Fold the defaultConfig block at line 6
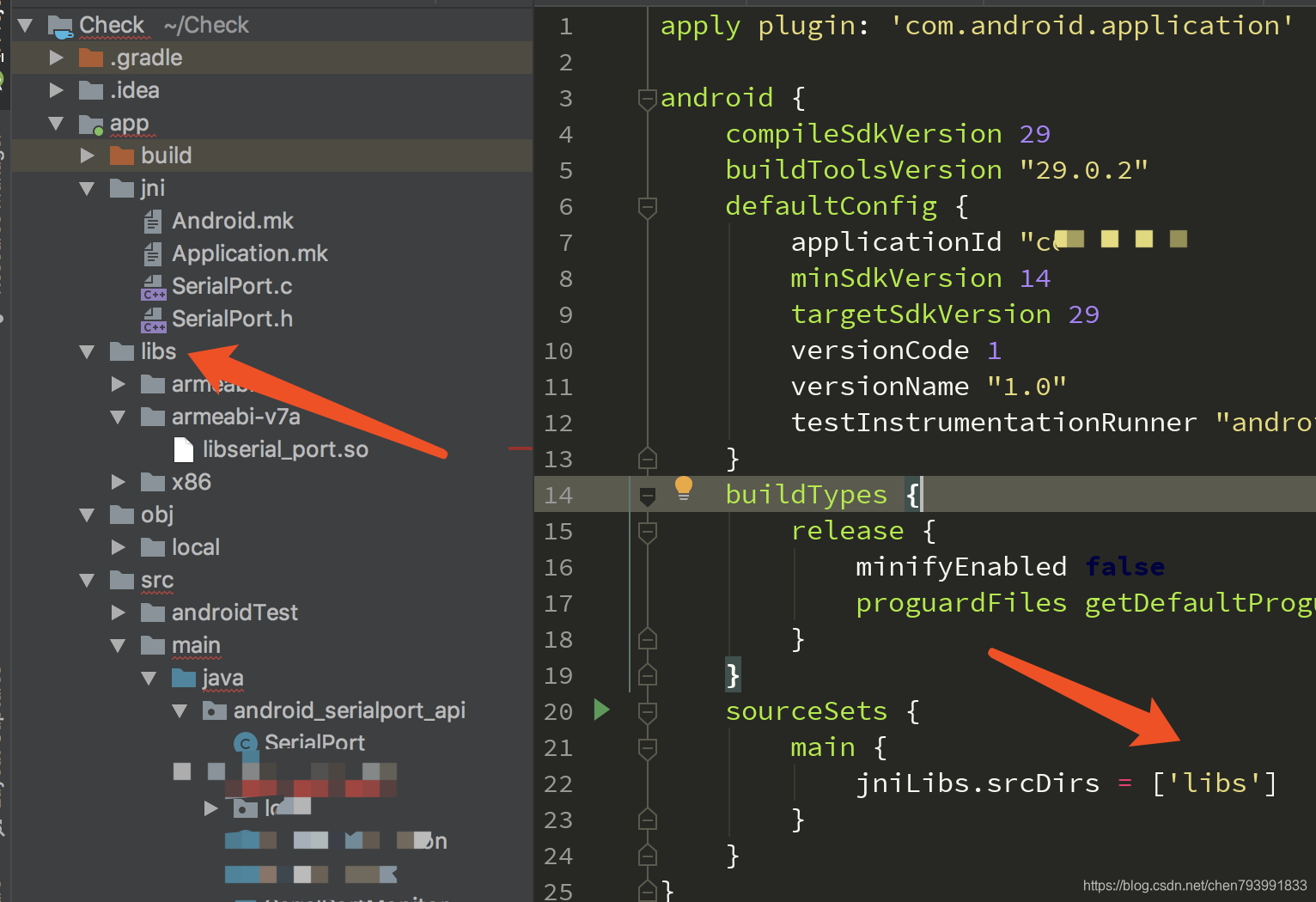 coord(648,208)
